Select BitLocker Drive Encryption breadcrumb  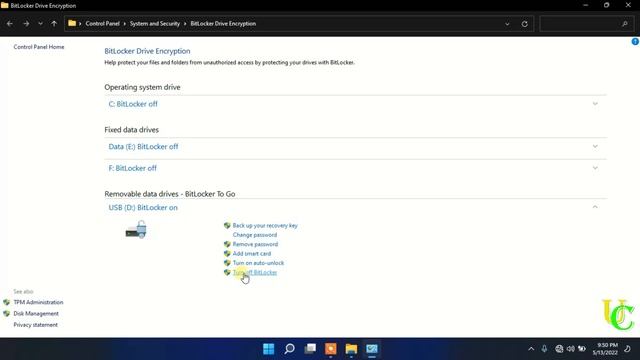pyautogui.click(x=223, y=24)
